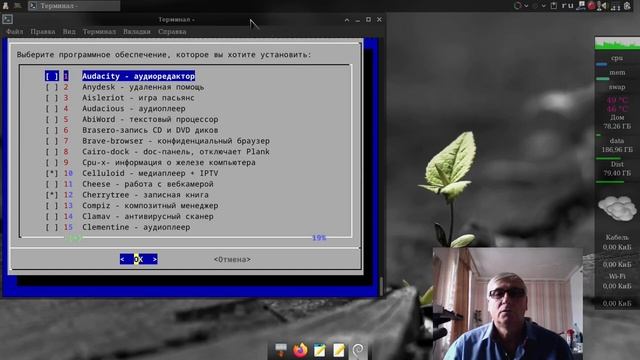This screenshot has height=360, width=640.
Task: Open the Правка menu
Action: click(x=42, y=31)
